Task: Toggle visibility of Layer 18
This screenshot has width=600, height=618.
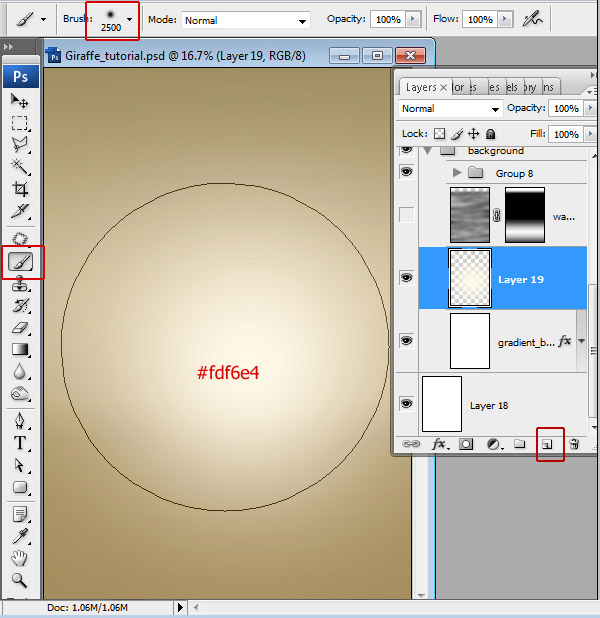Action: 406,403
